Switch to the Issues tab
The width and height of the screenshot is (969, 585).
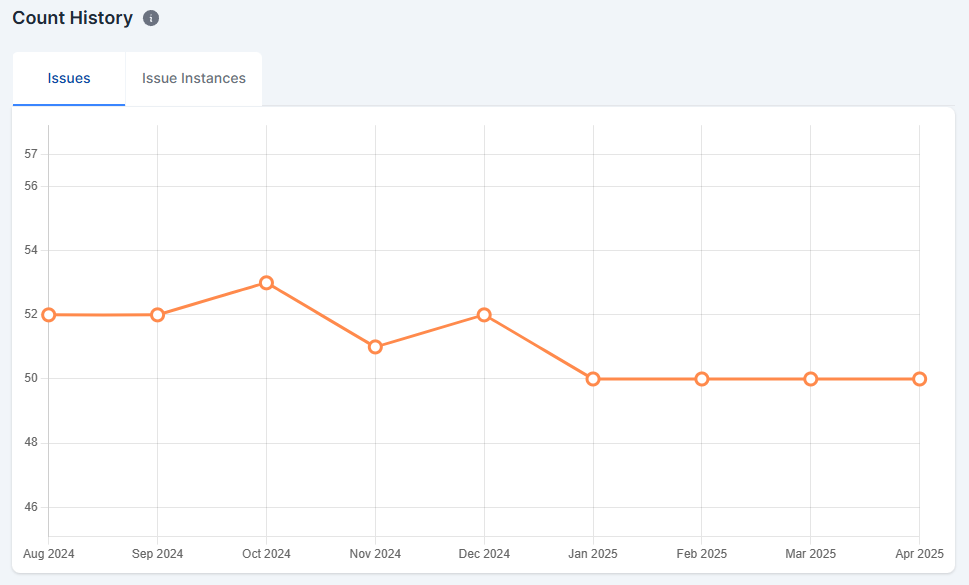point(69,78)
